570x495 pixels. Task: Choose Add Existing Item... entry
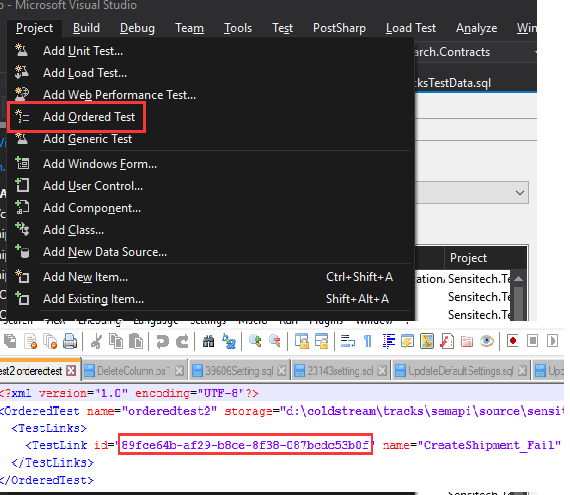click(211, 299)
